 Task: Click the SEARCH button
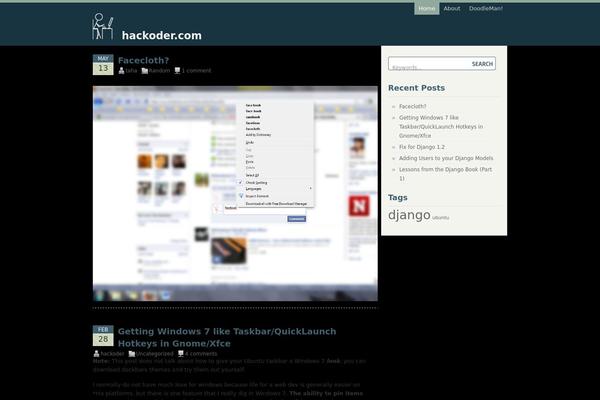pyautogui.click(x=482, y=64)
